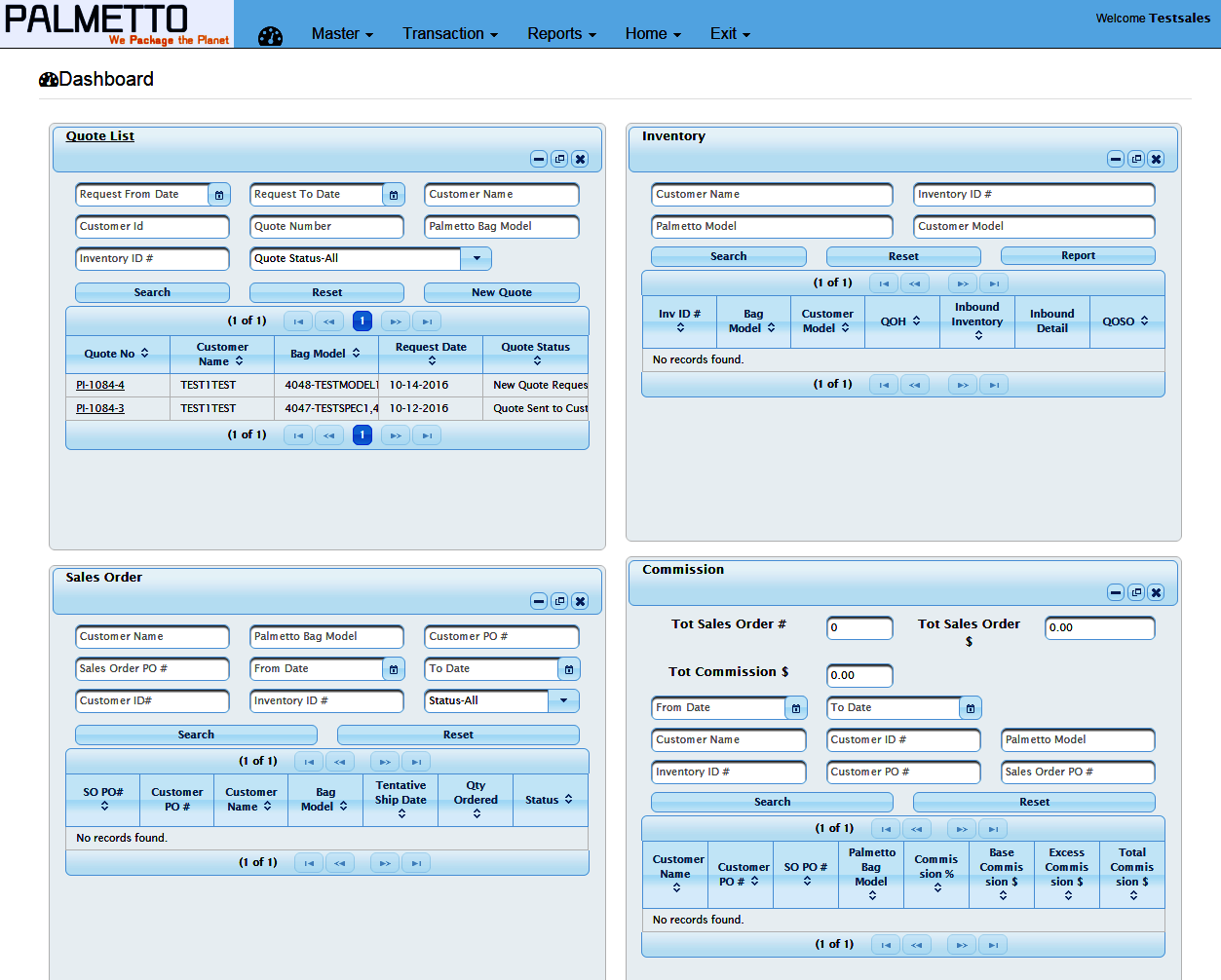
Task: Click the Palmetto Bag Model field in Sales Order
Action: pyautogui.click(x=327, y=637)
